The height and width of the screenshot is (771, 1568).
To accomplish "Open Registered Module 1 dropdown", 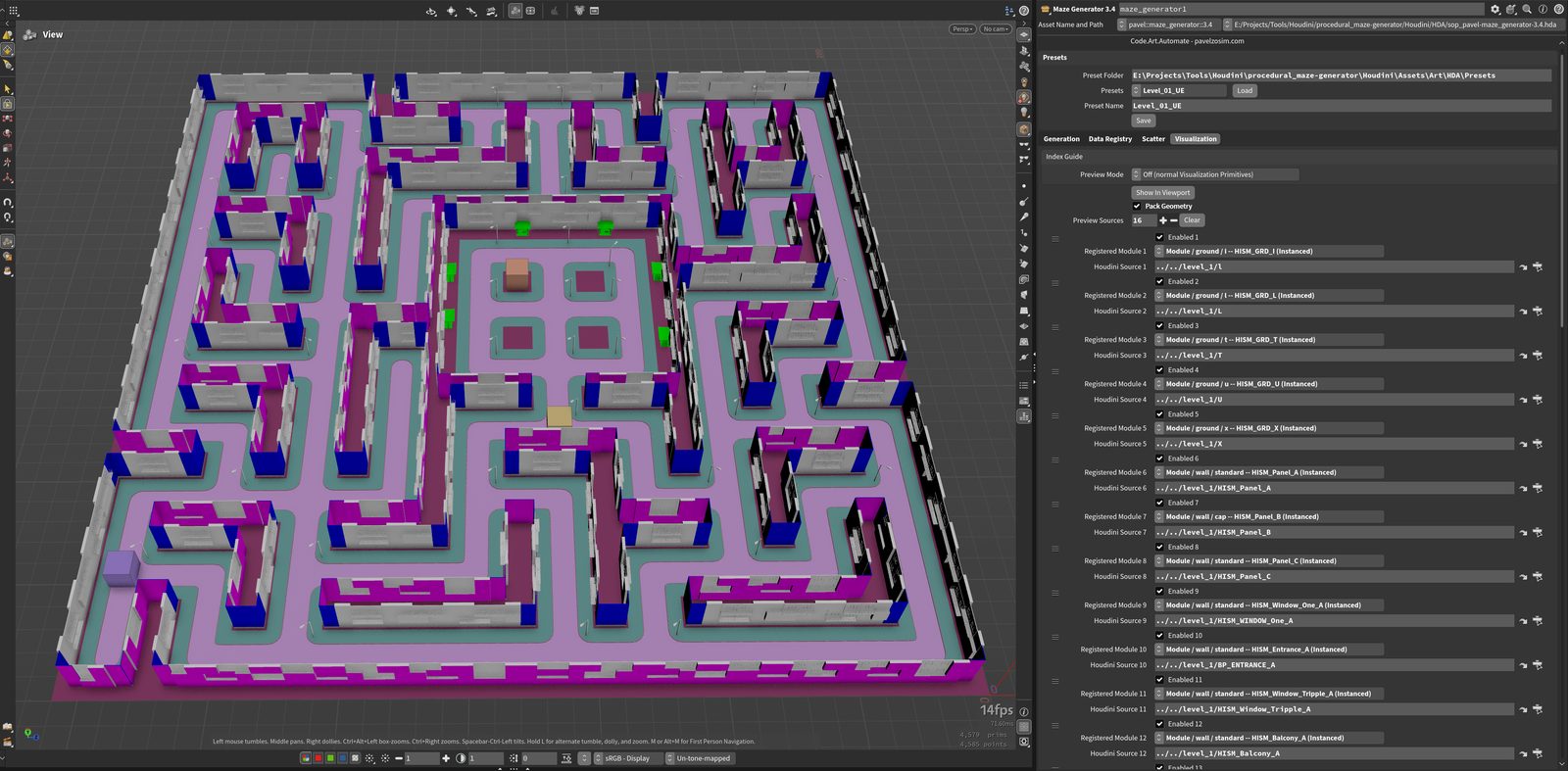I will click(x=1269, y=252).
